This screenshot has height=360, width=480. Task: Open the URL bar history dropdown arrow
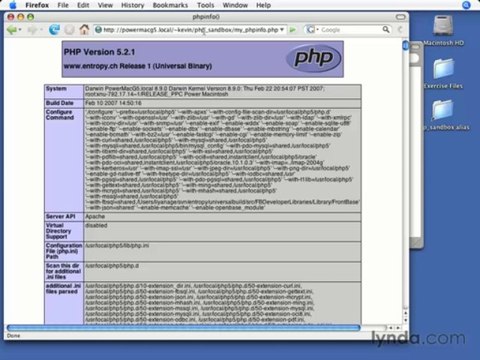pos(282,30)
